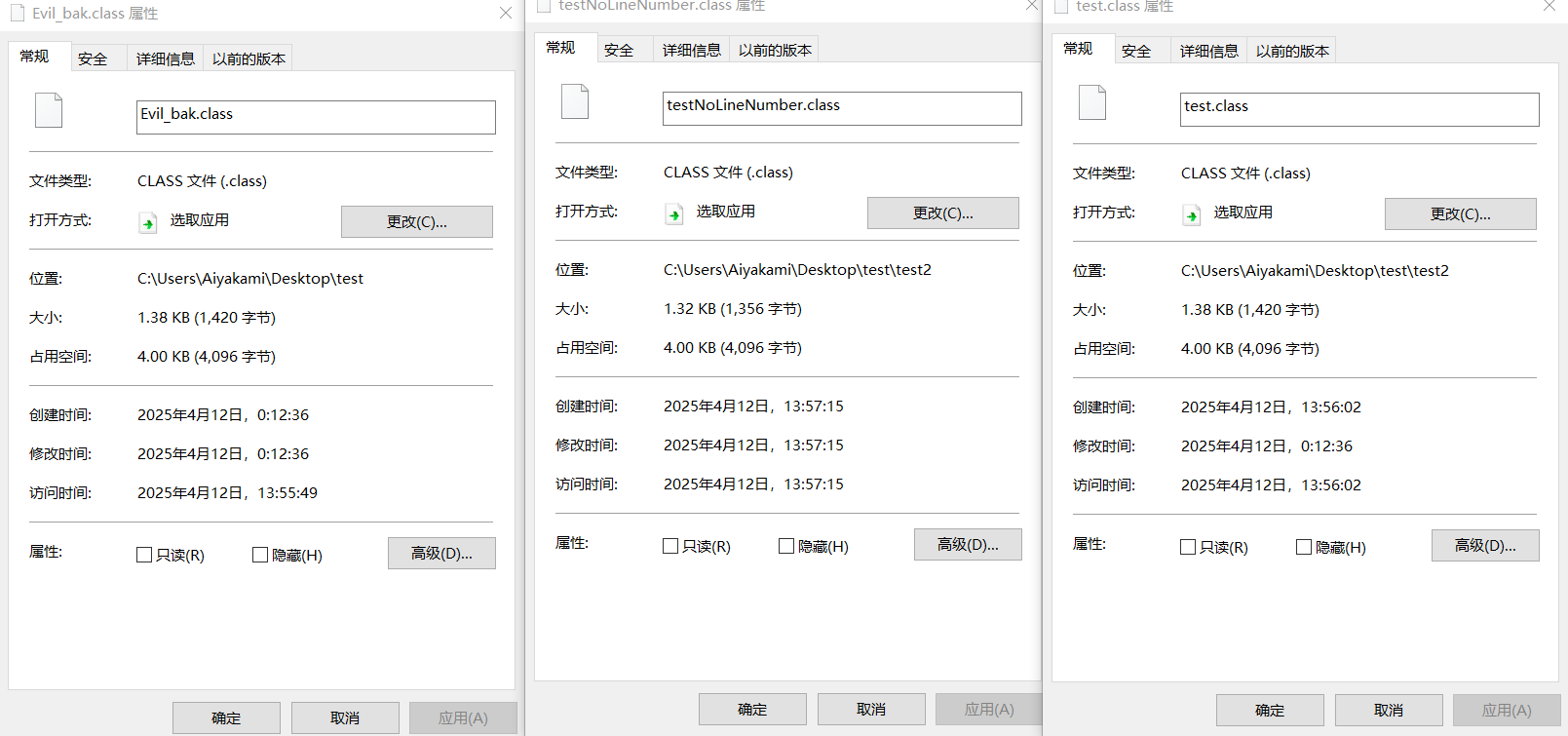Click the file icon in testNoLineNumber.class properties

(575, 101)
